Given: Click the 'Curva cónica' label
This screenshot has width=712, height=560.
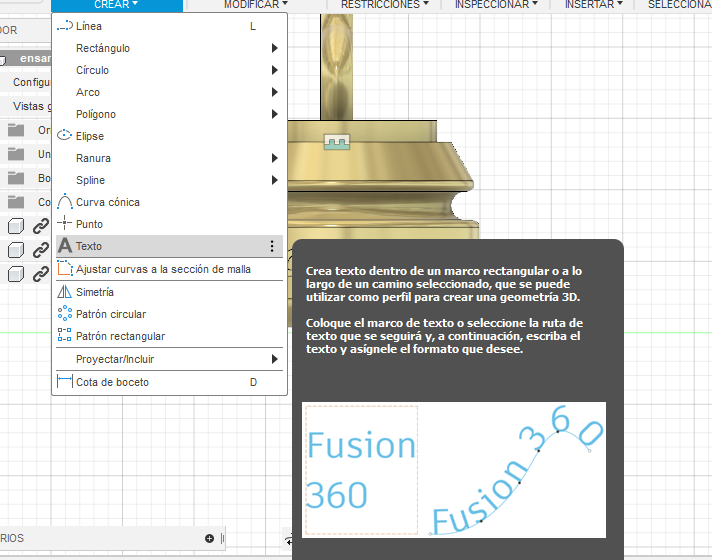Looking at the screenshot, I should (x=108, y=202).
